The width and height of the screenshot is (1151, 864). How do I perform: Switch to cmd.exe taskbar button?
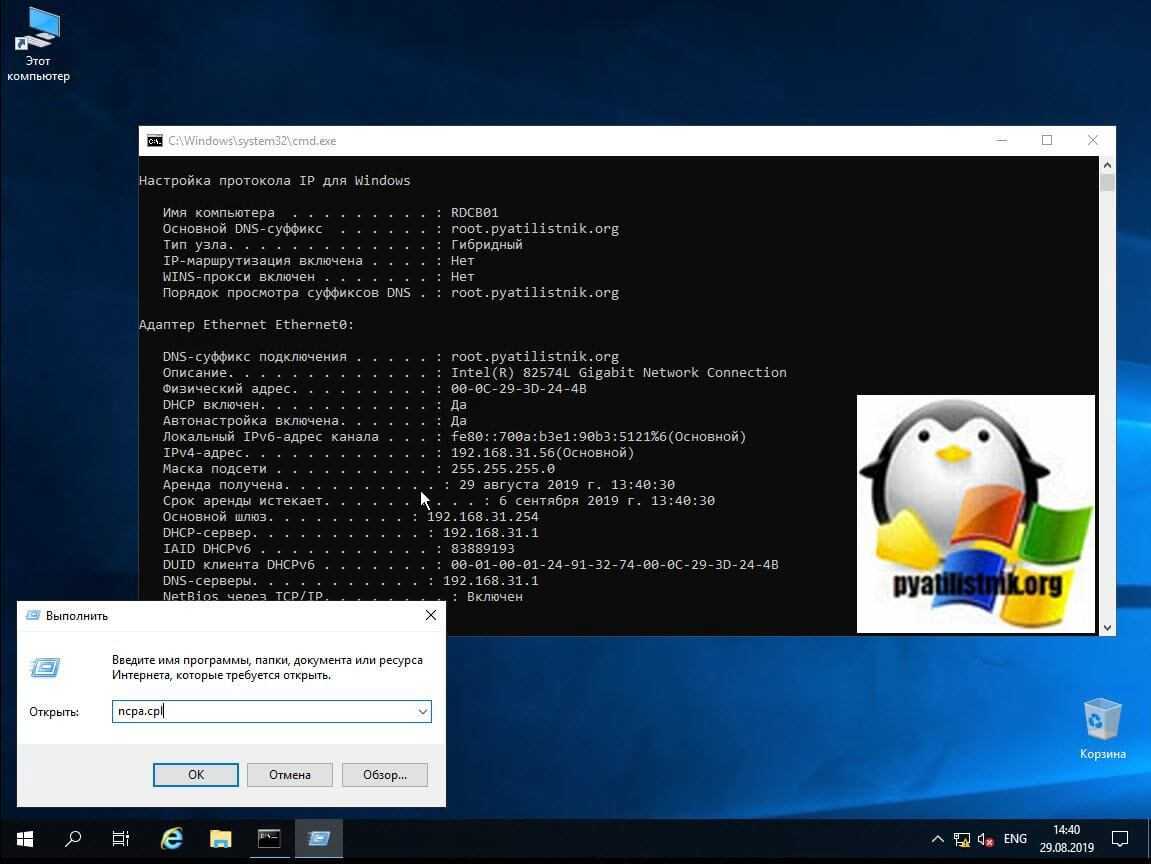tap(269, 838)
